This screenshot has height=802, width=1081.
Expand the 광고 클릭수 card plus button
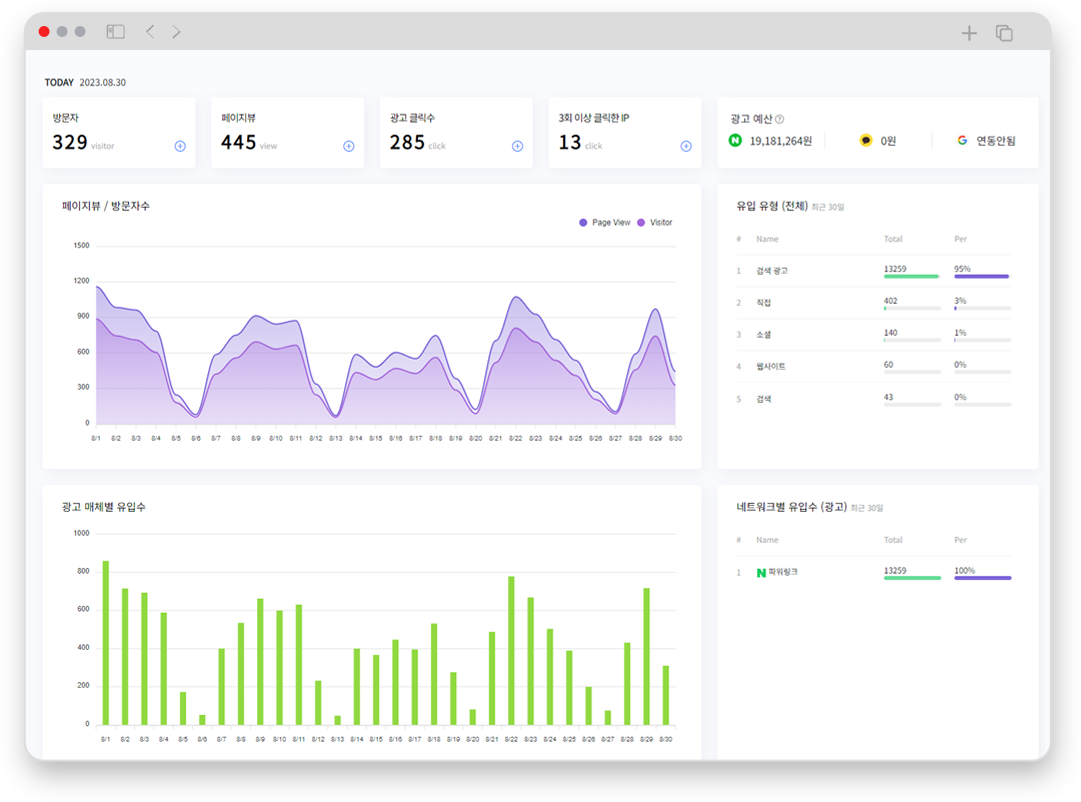coord(518,146)
